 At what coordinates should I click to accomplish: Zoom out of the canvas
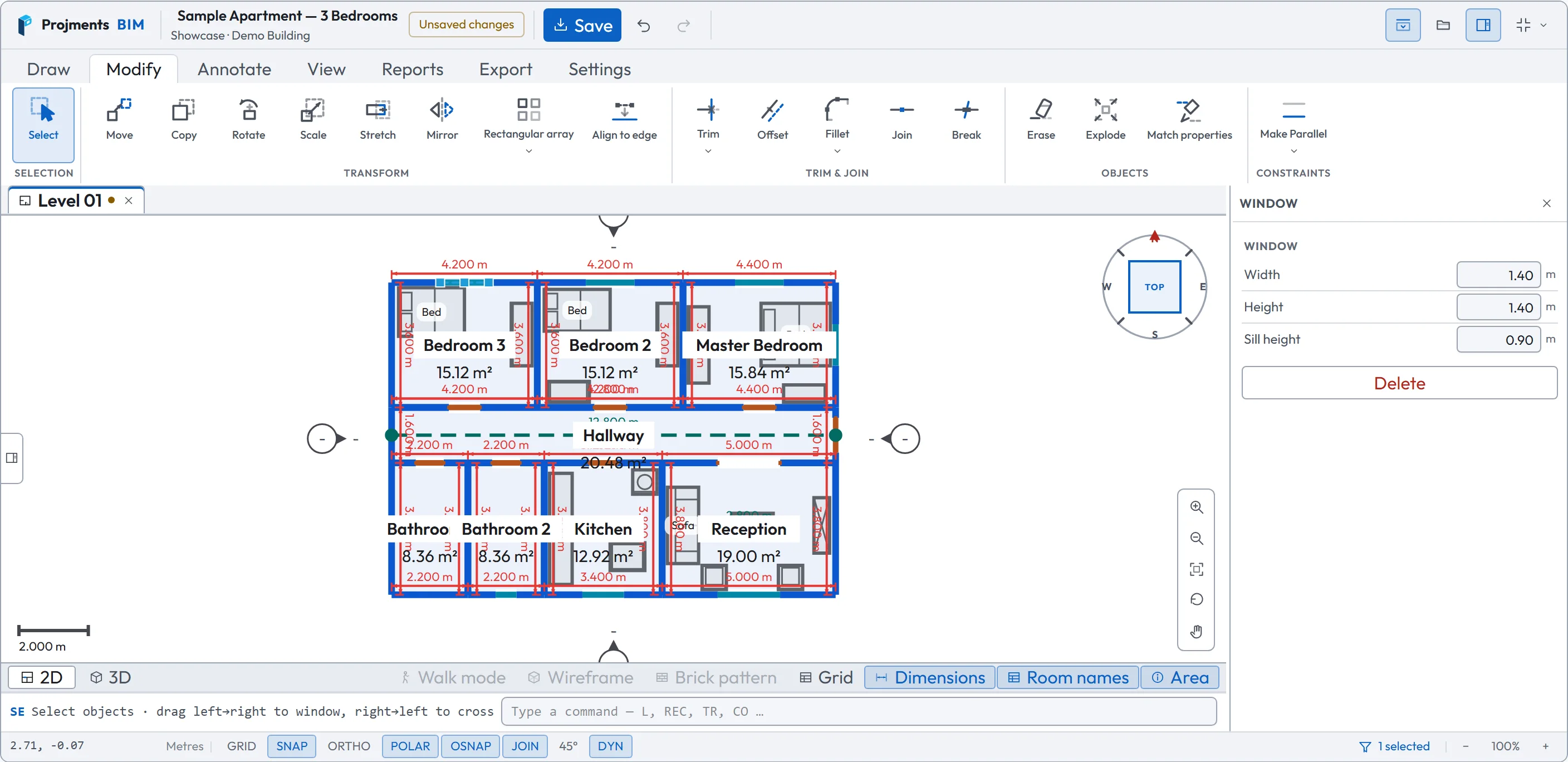pyautogui.click(x=1196, y=538)
